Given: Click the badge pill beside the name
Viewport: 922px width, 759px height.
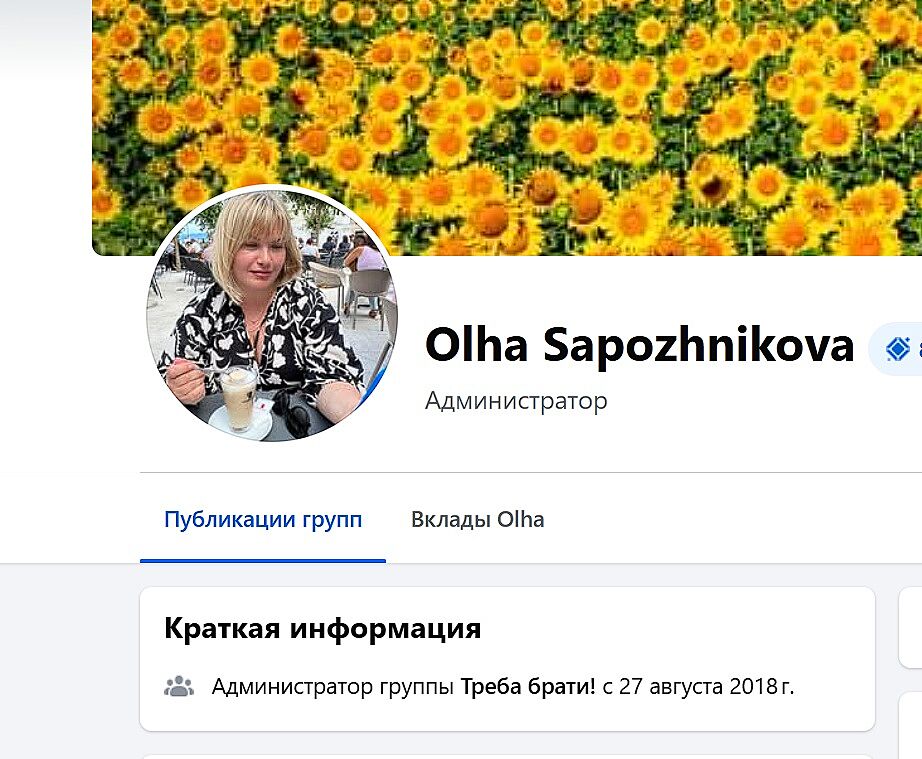Looking at the screenshot, I should click(895, 349).
